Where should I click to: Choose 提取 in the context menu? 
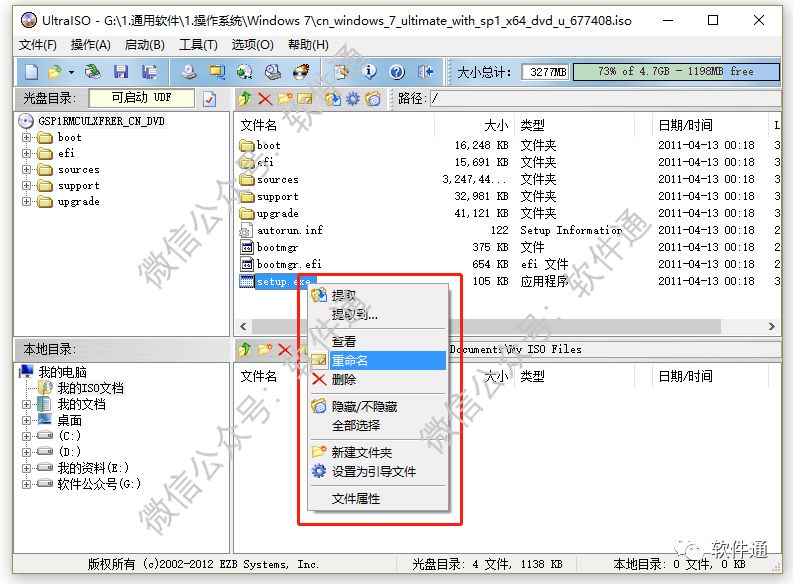click(378, 295)
